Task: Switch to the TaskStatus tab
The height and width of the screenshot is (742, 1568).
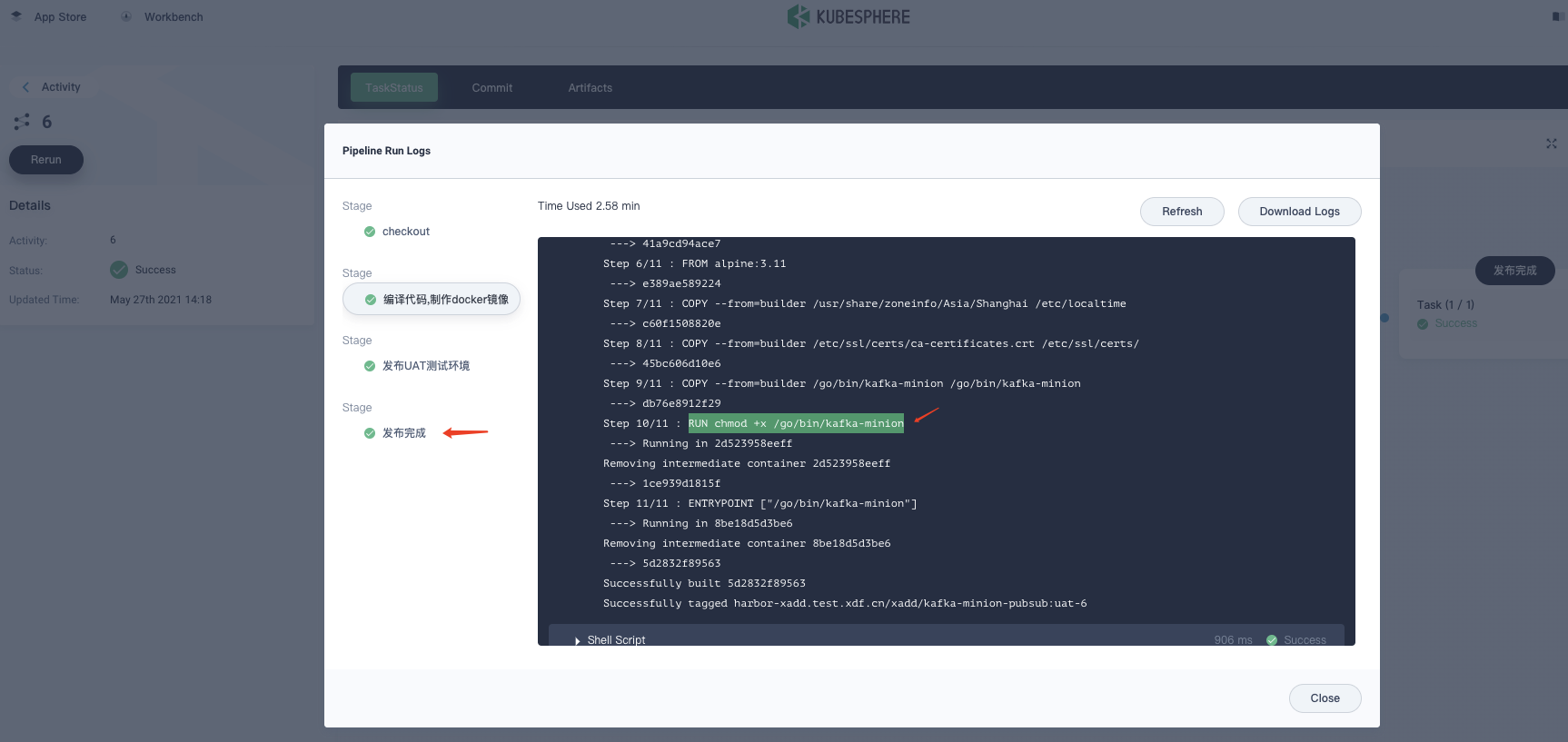Action: tap(394, 87)
